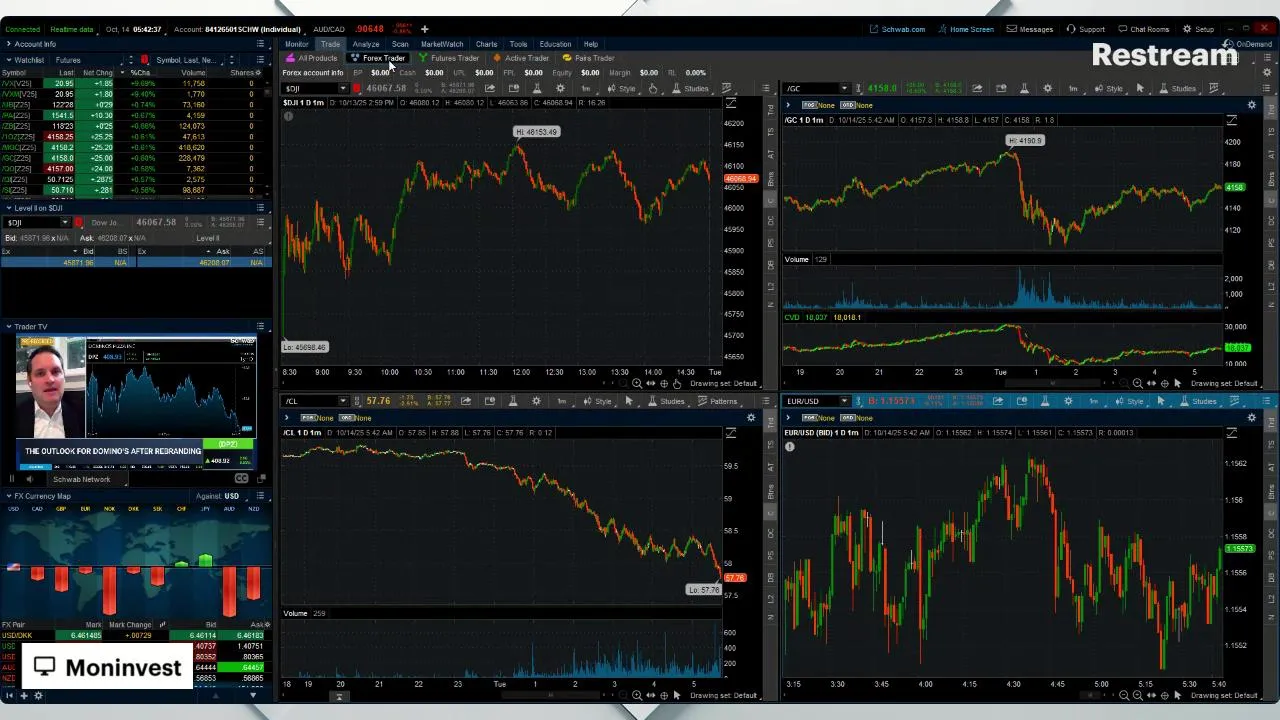The width and height of the screenshot is (1280, 720).
Task: Zoom in on the $DJI chart magnifier
Action: click(637, 383)
